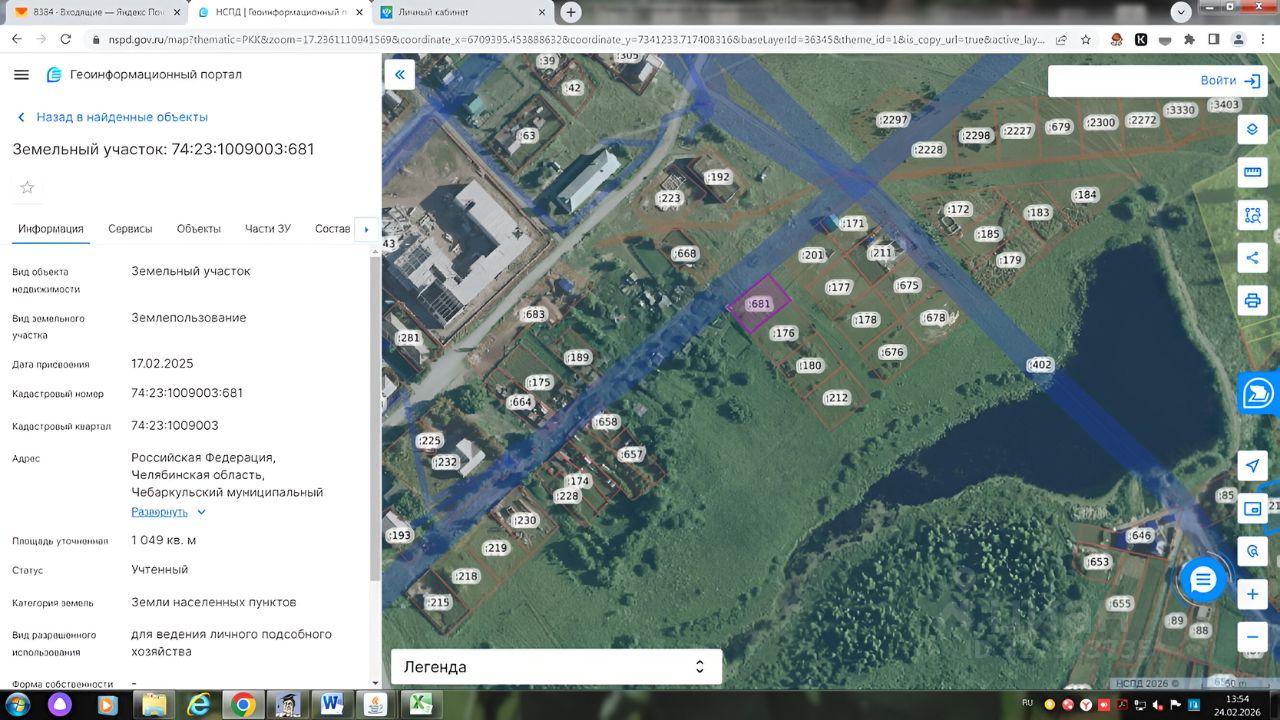The image size is (1280, 720).
Task: Open the blue side widget tab
Action: point(1258,394)
